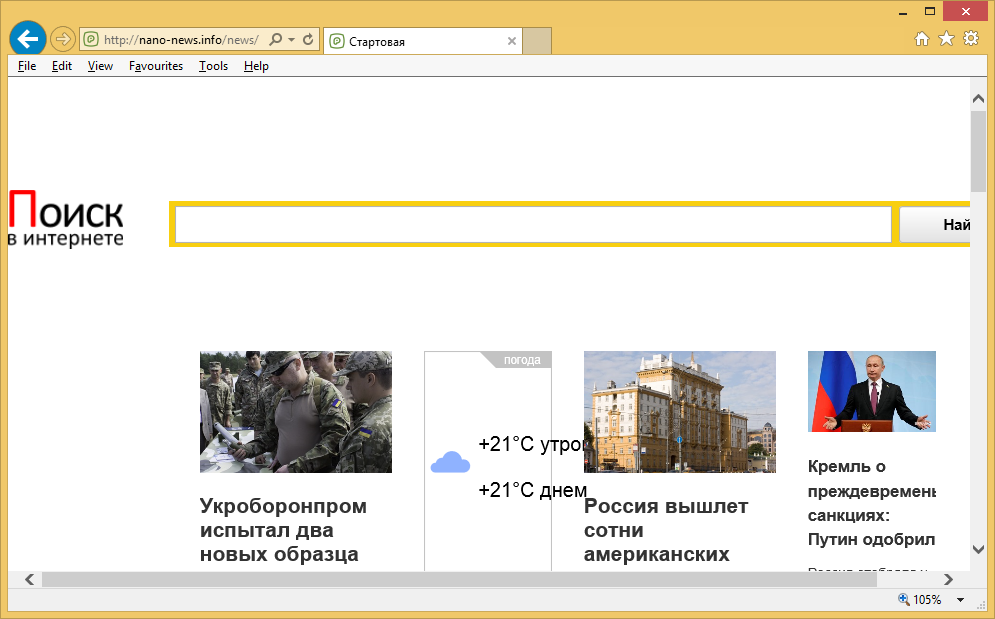
Task: Click the Forward navigation arrow
Action: [62, 39]
